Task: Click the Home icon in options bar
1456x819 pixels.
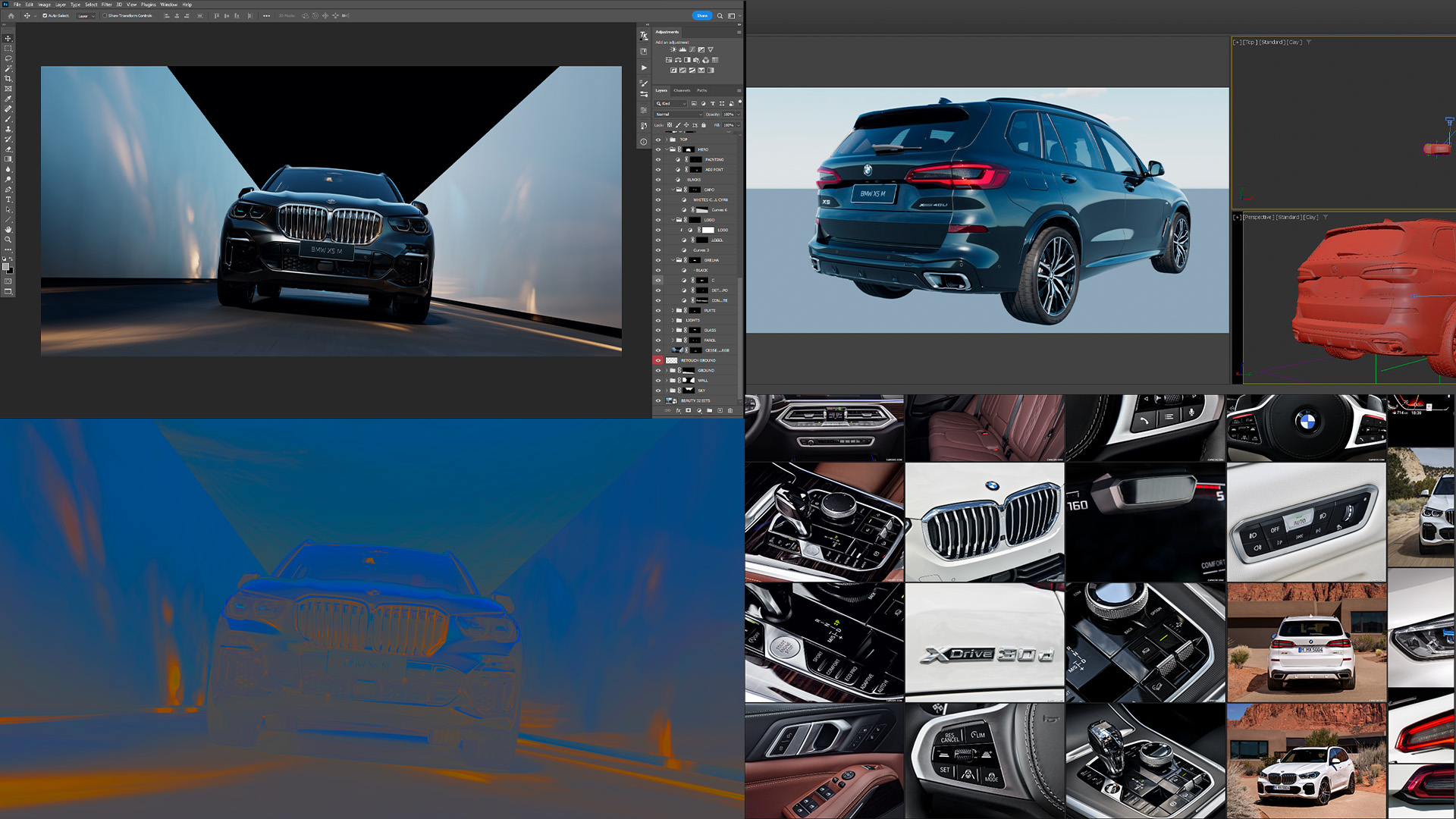Action: click(11, 15)
